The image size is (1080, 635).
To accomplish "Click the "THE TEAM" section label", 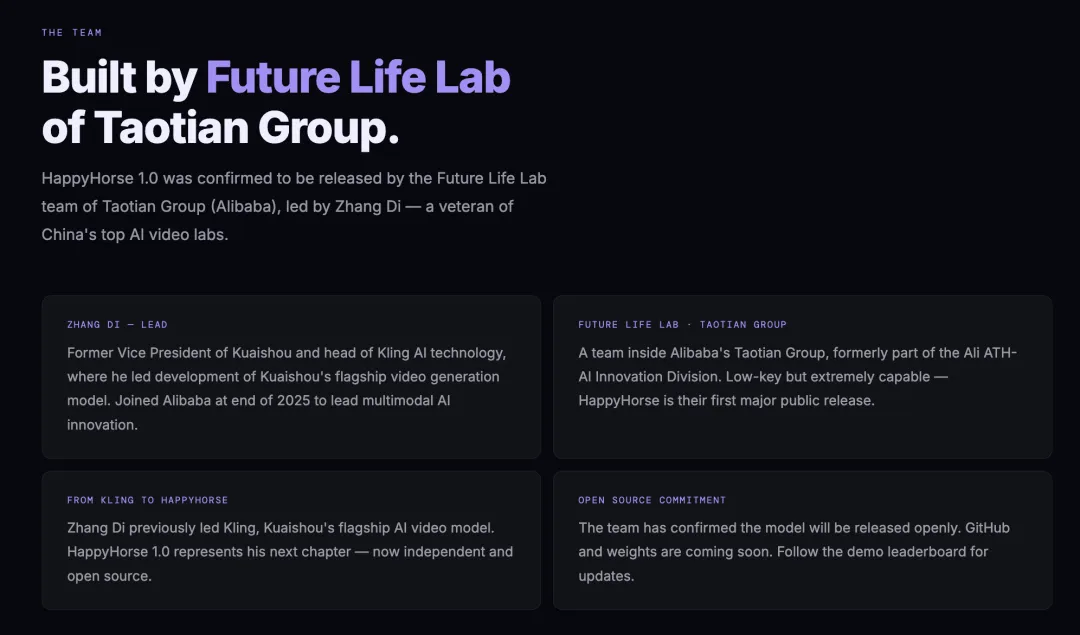I will 72,33.
